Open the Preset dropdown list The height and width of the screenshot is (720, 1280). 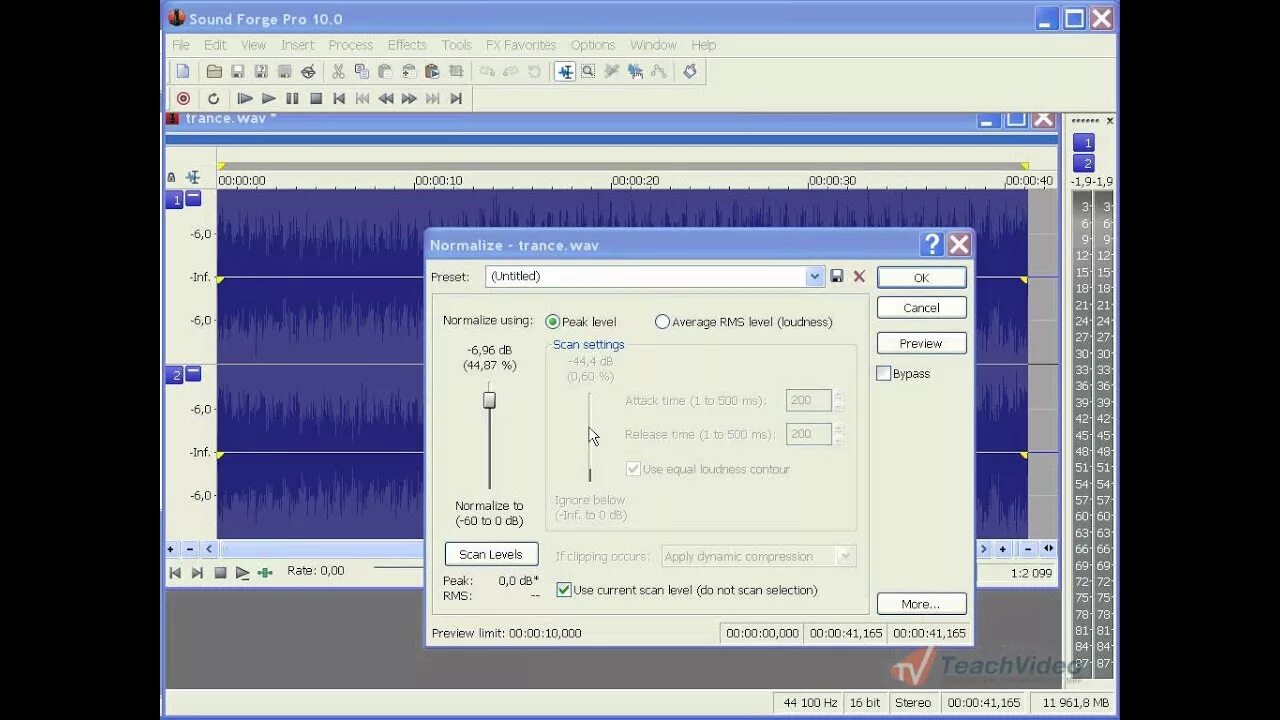815,276
